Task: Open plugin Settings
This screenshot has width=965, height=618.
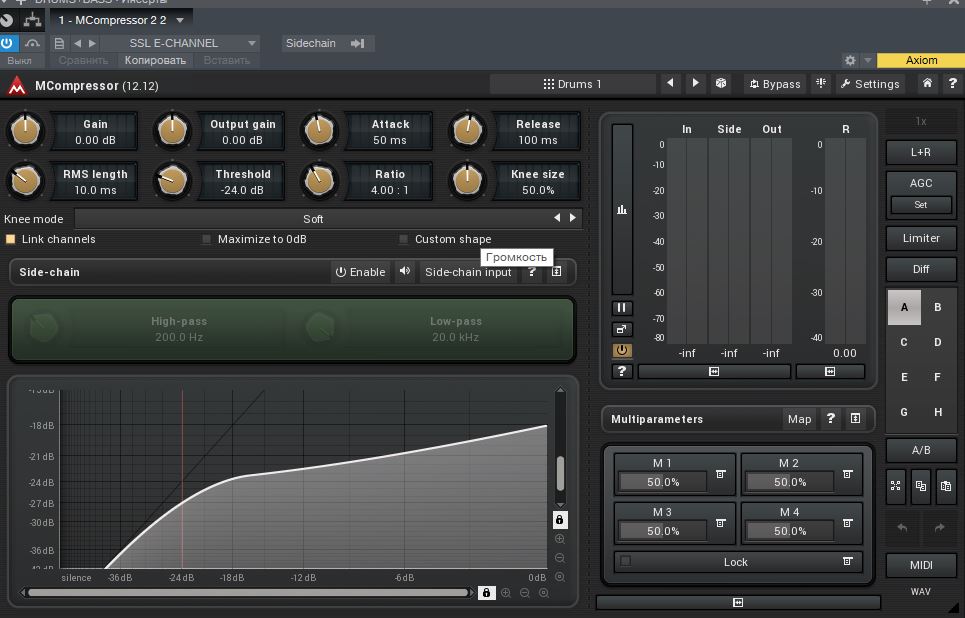Action: [869, 84]
